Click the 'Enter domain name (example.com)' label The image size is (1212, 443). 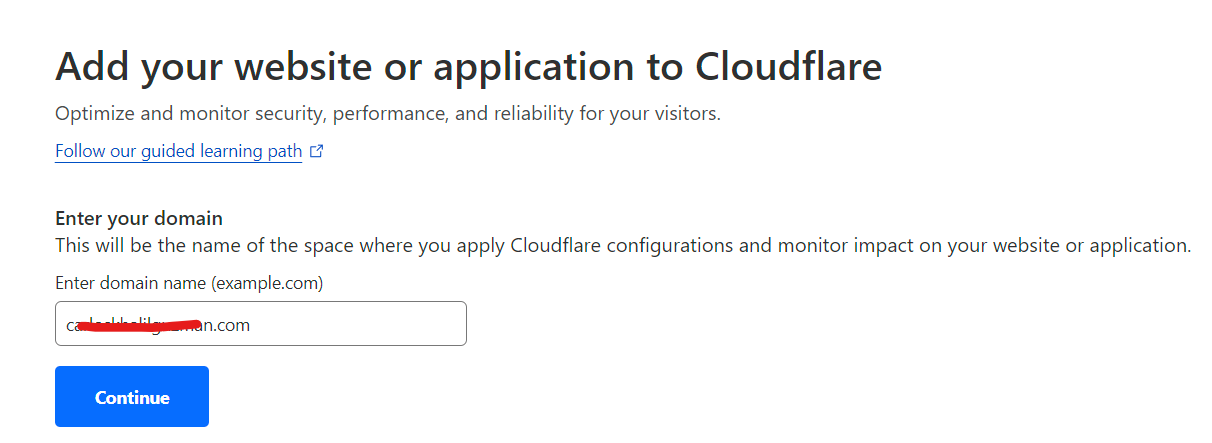click(x=189, y=283)
